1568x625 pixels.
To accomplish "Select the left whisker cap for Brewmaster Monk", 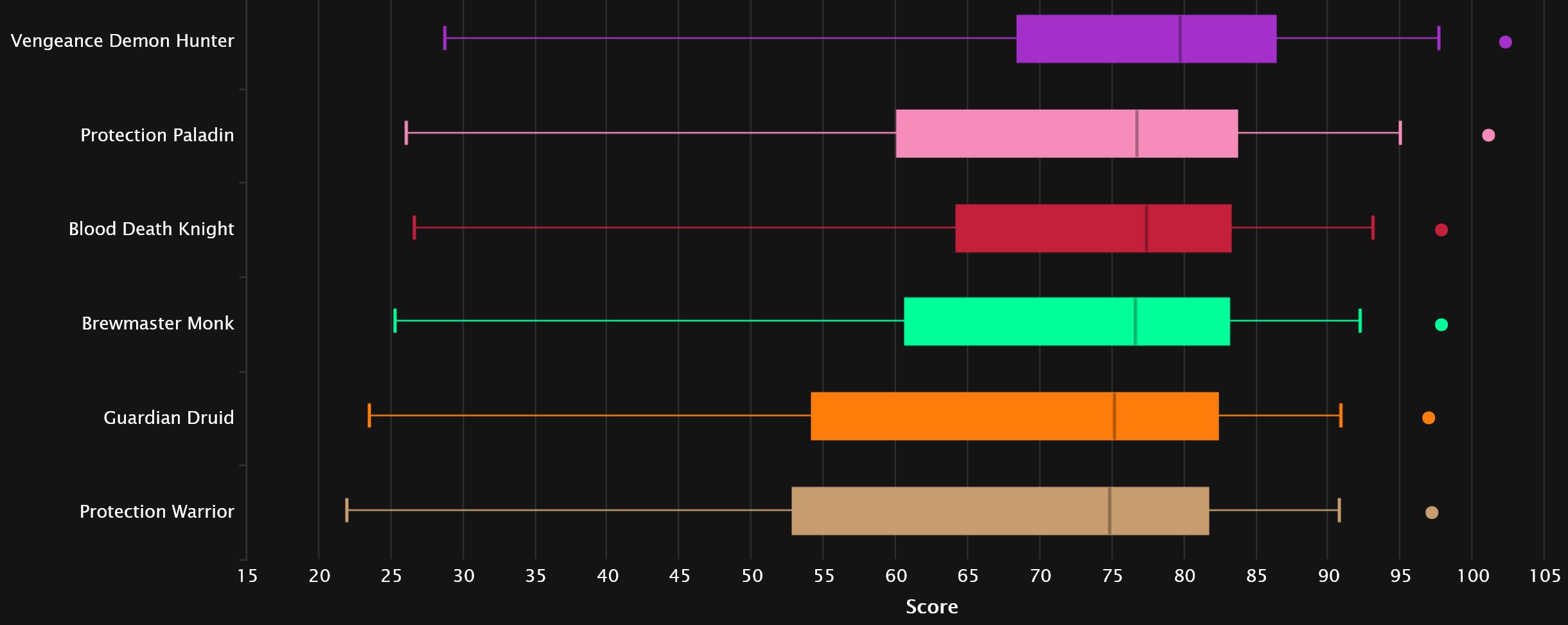I will [x=395, y=321].
